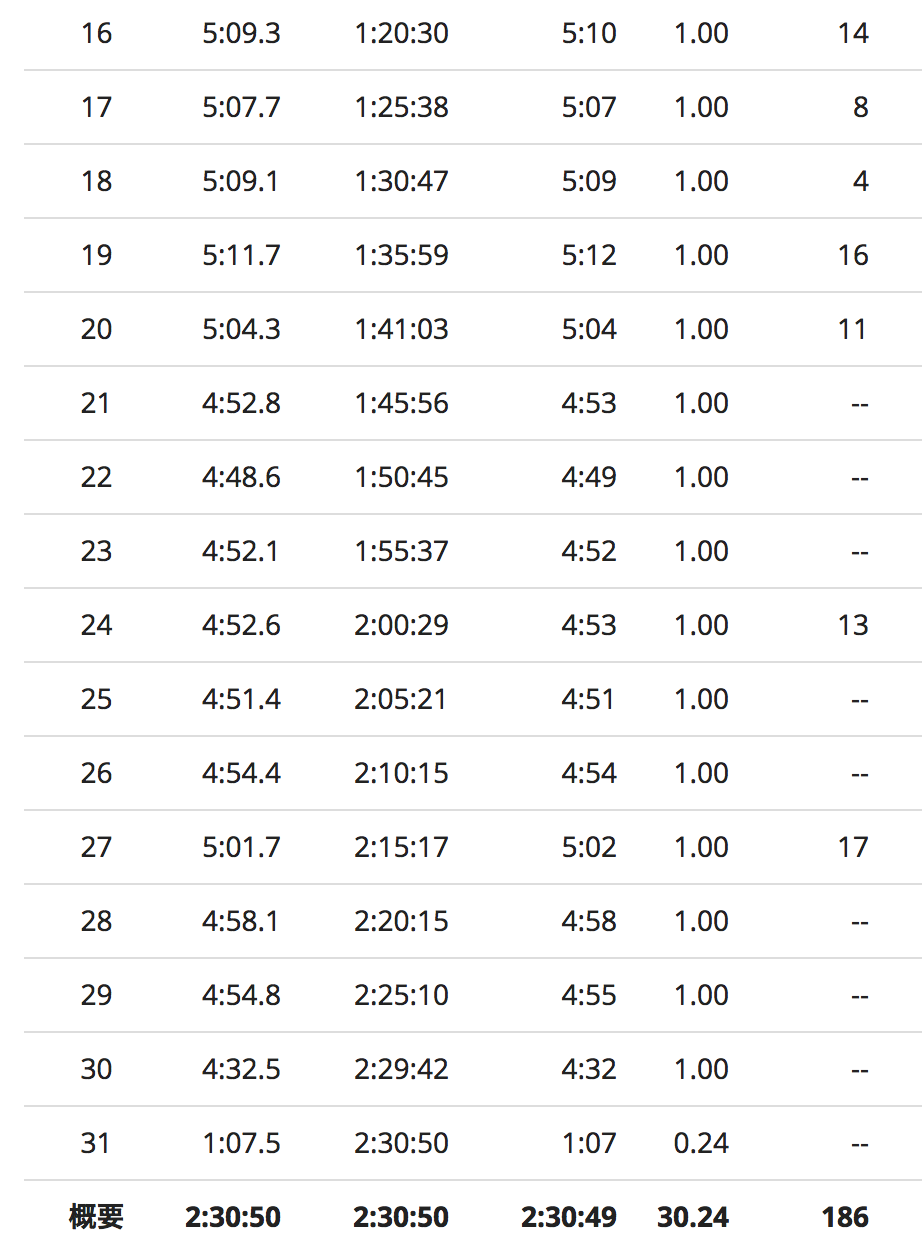Viewport: 922px width, 1238px height.
Task: Click lap 24 value 13
Action: (x=853, y=625)
